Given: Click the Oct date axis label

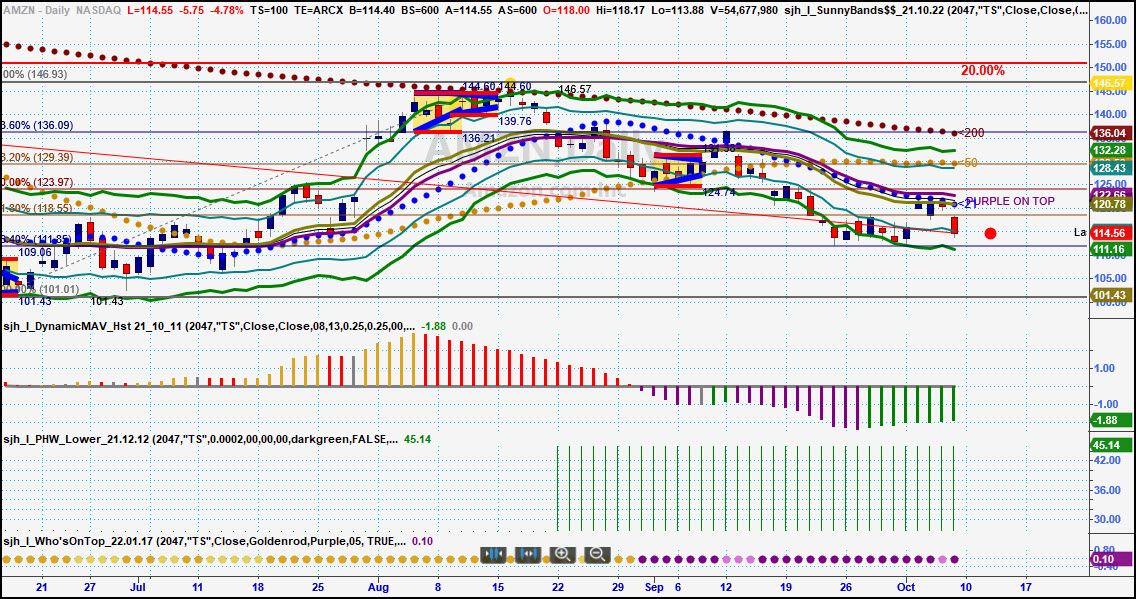Looking at the screenshot, I should 905,587.
